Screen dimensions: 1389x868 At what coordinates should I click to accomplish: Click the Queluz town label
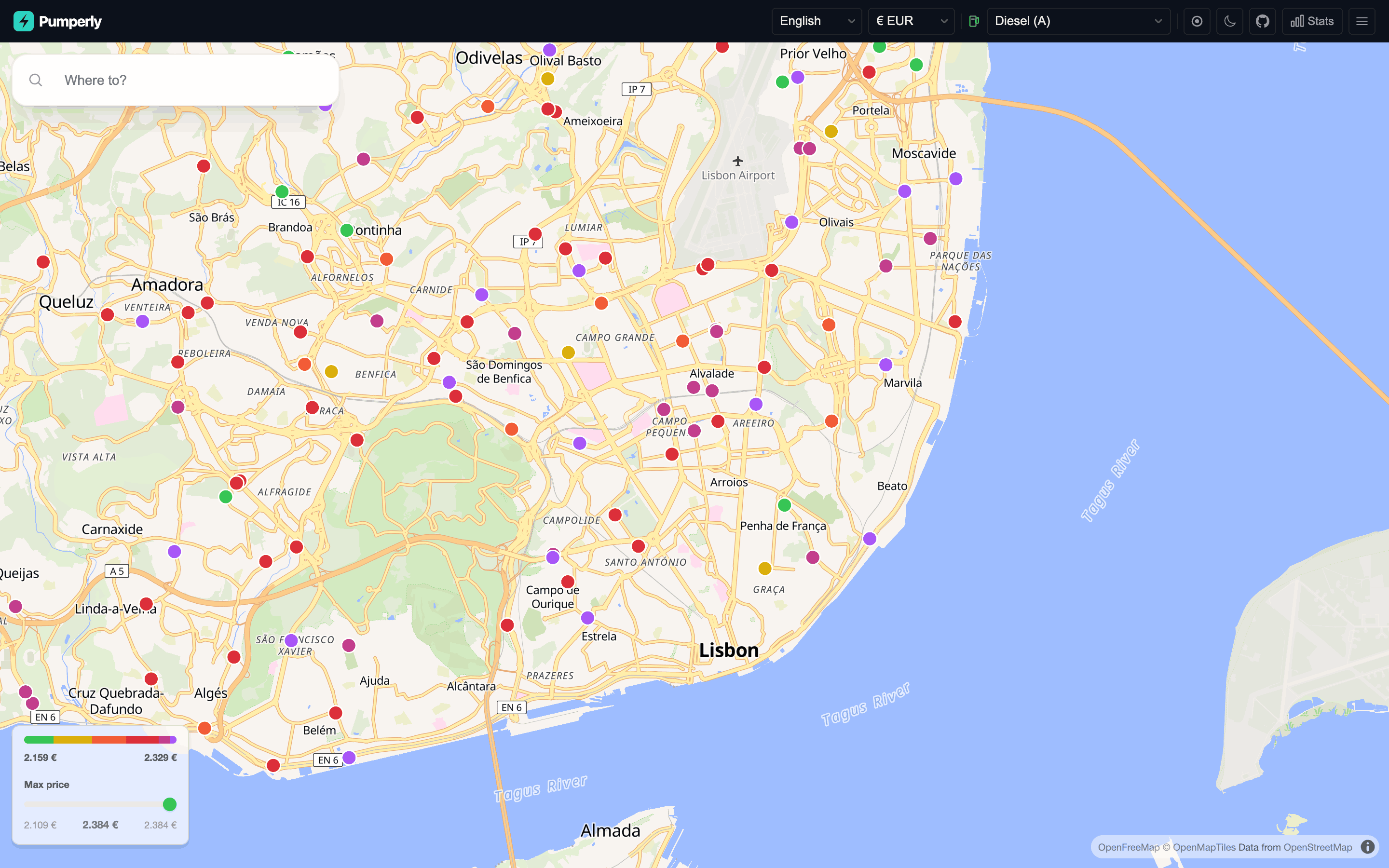[66, 302]
